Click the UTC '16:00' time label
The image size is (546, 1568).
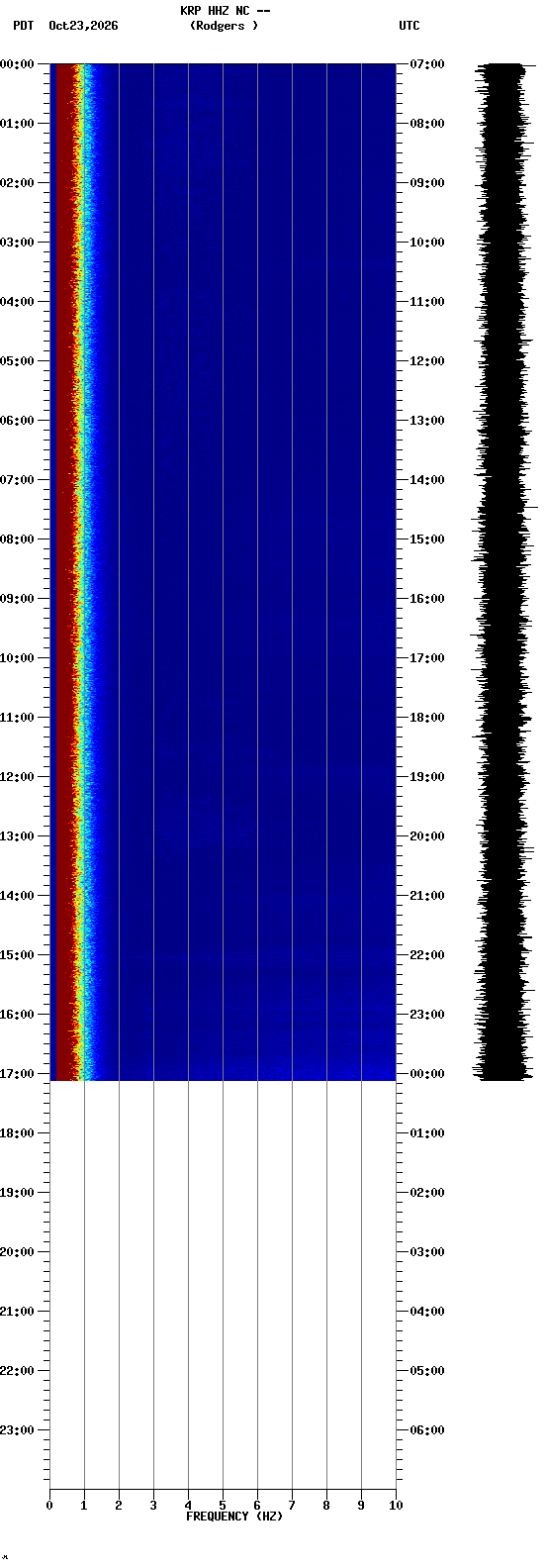[426, 599]
